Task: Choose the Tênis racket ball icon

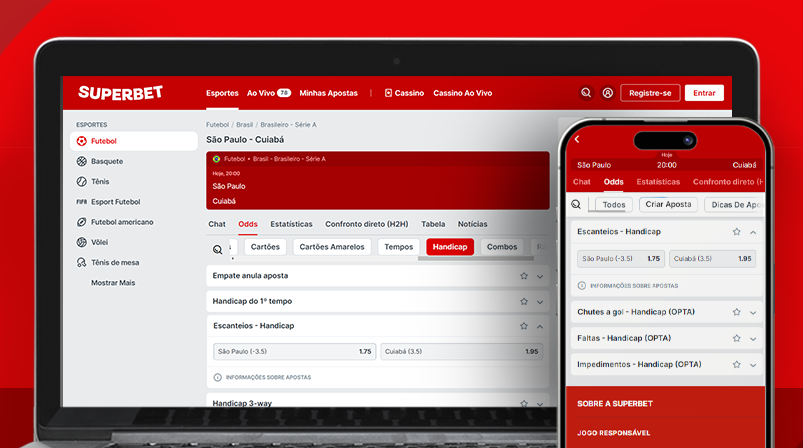Action: click(x=81, y=182)
